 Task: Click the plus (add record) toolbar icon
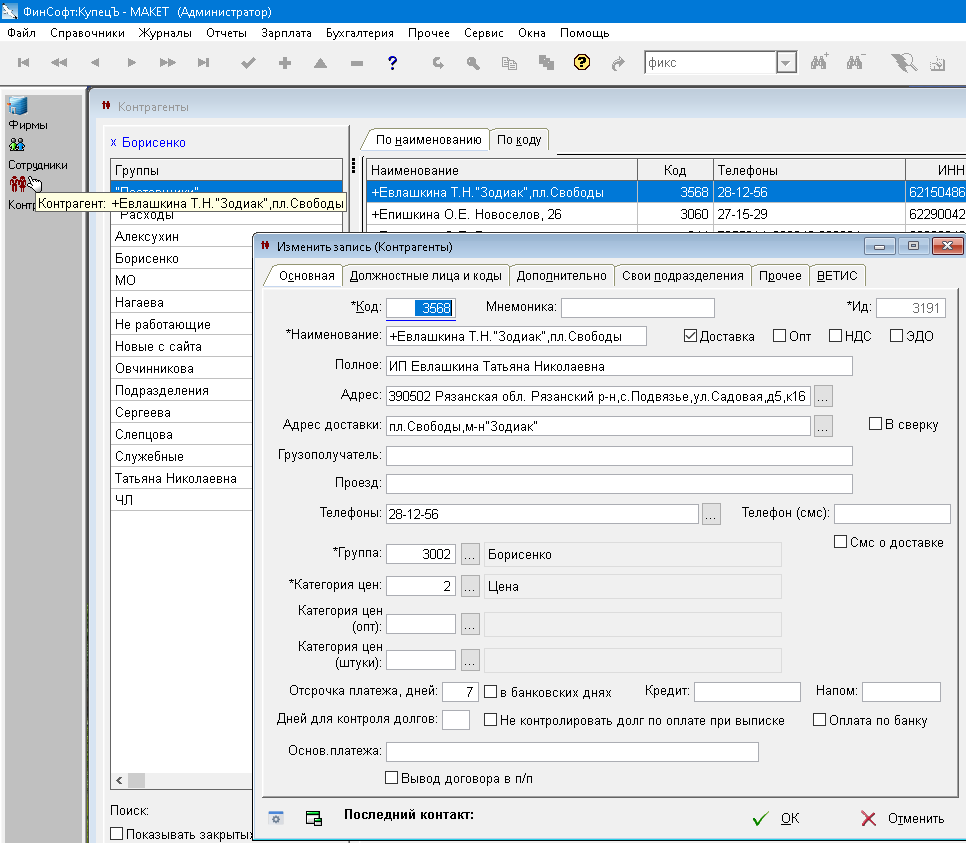[x=285, y=63]
